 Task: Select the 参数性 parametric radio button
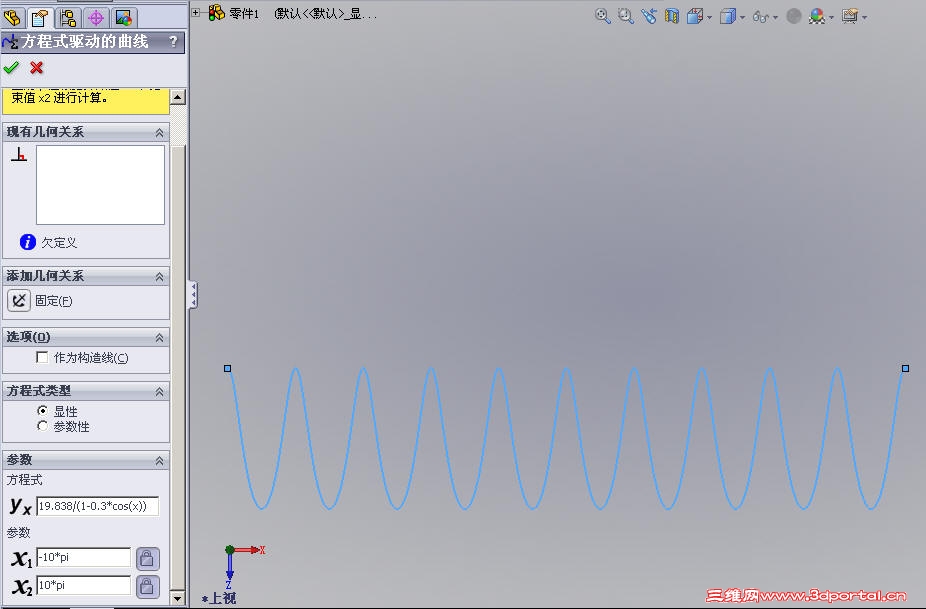coord(42,426)
